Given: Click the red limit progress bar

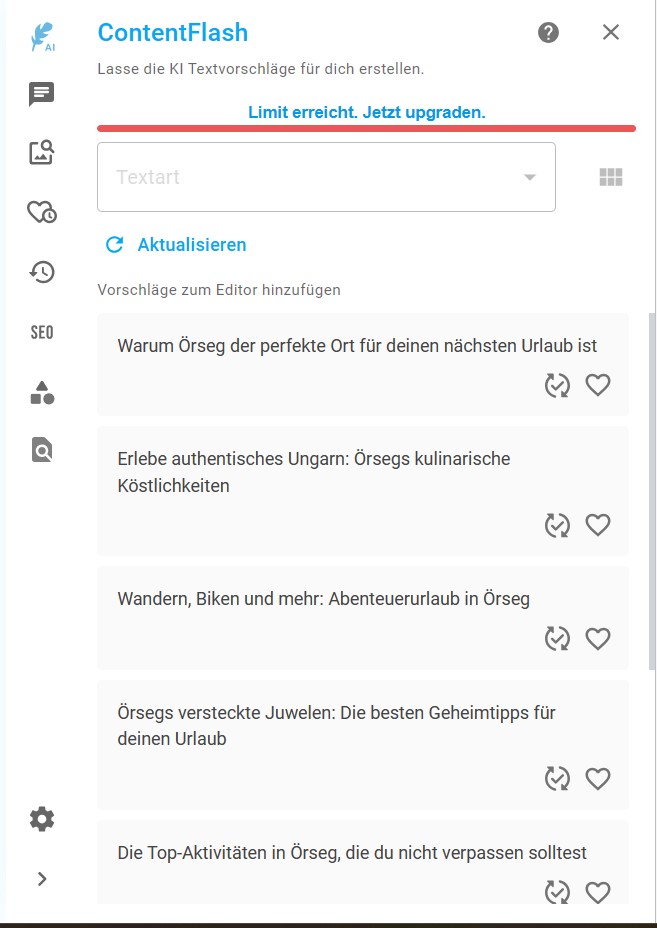Looking at the screenshot, I should [366, 128].
